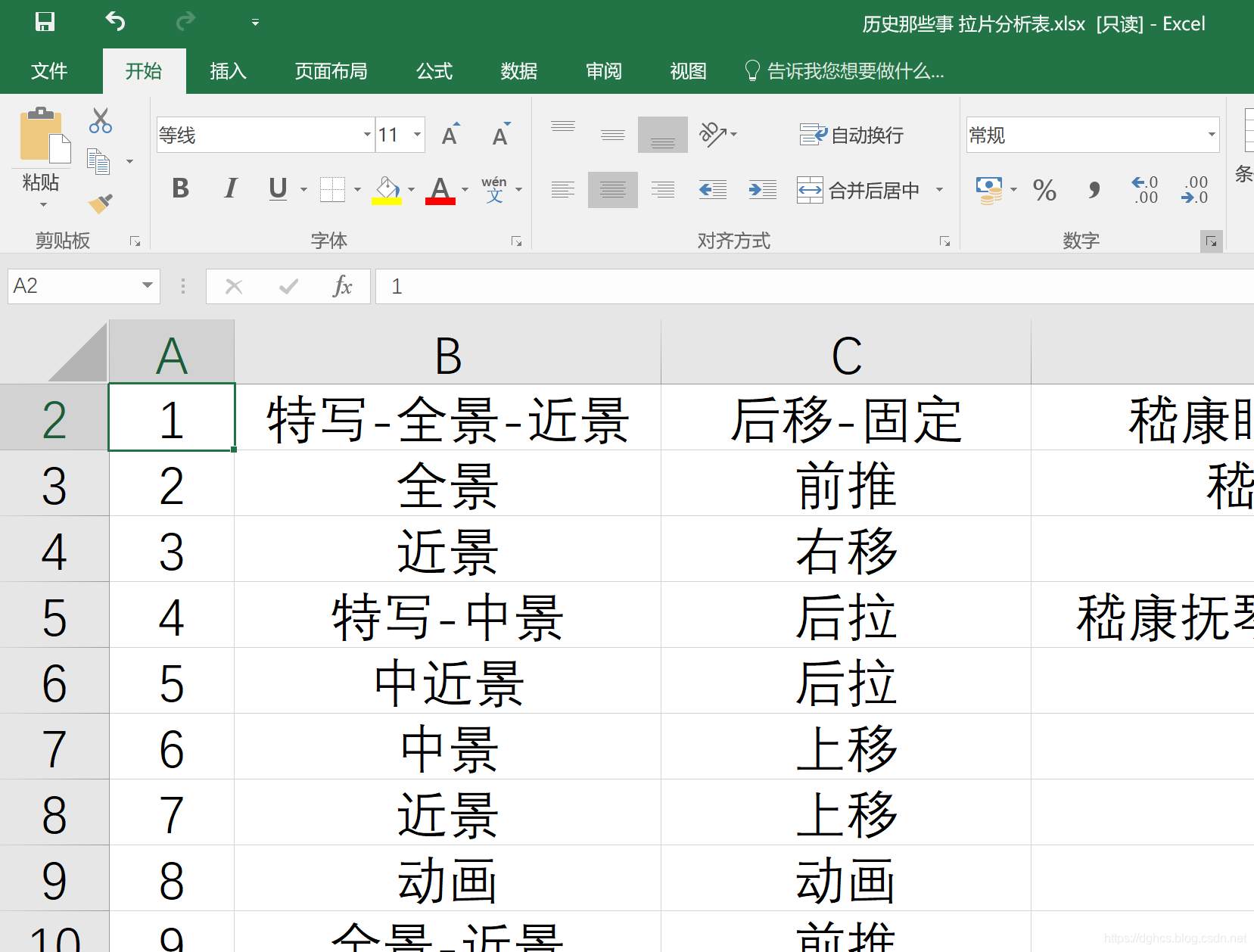Apply cell borders icon
This screenshot has height=952, width=1254.
point(332,189)
